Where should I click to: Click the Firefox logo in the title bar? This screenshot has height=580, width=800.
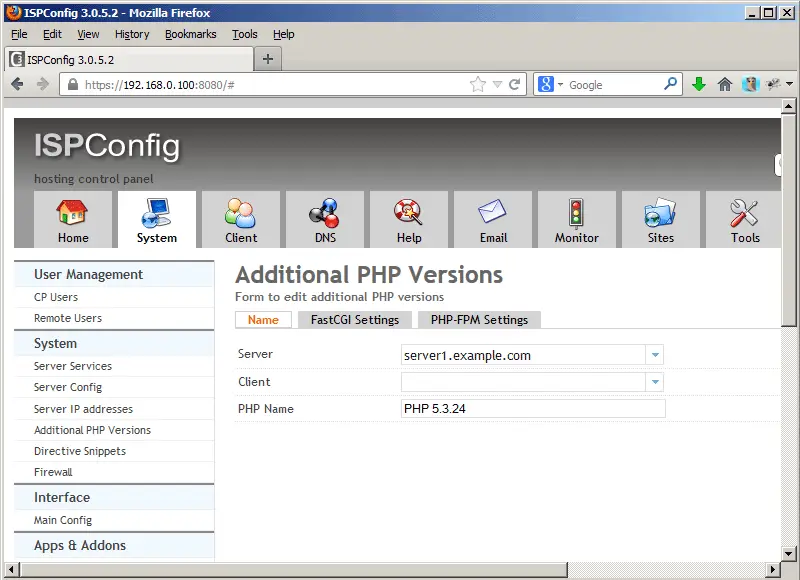click(x=14, y=12)
